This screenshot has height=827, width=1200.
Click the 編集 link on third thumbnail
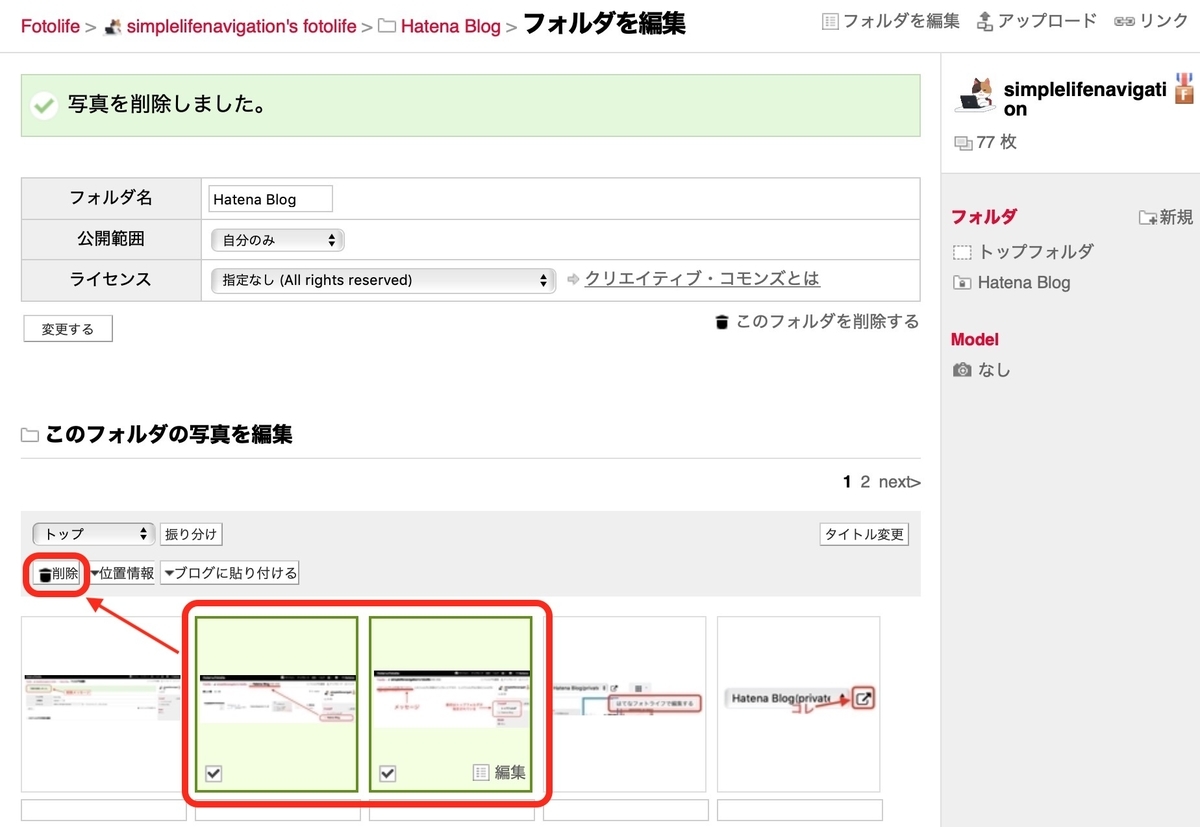click(x=499, y=772)
